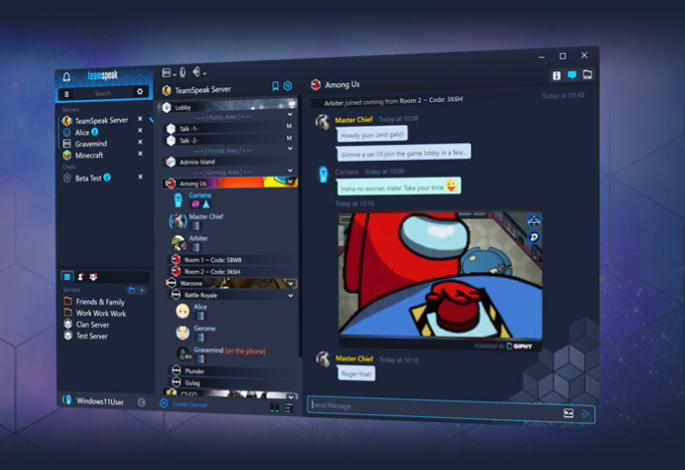The width and height of the screenshot is (685, 470).
Task: Open the GIF picker in message box
Action: [568, 413]
